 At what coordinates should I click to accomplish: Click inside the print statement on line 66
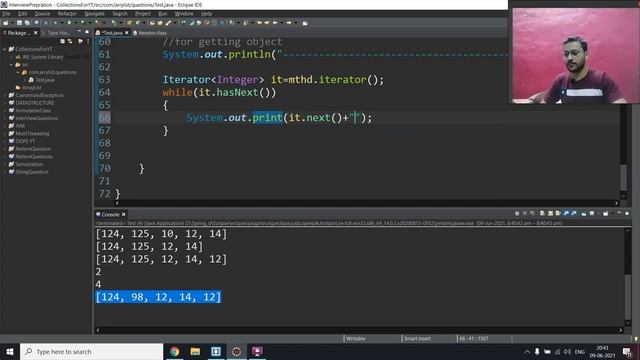(279, 118)
